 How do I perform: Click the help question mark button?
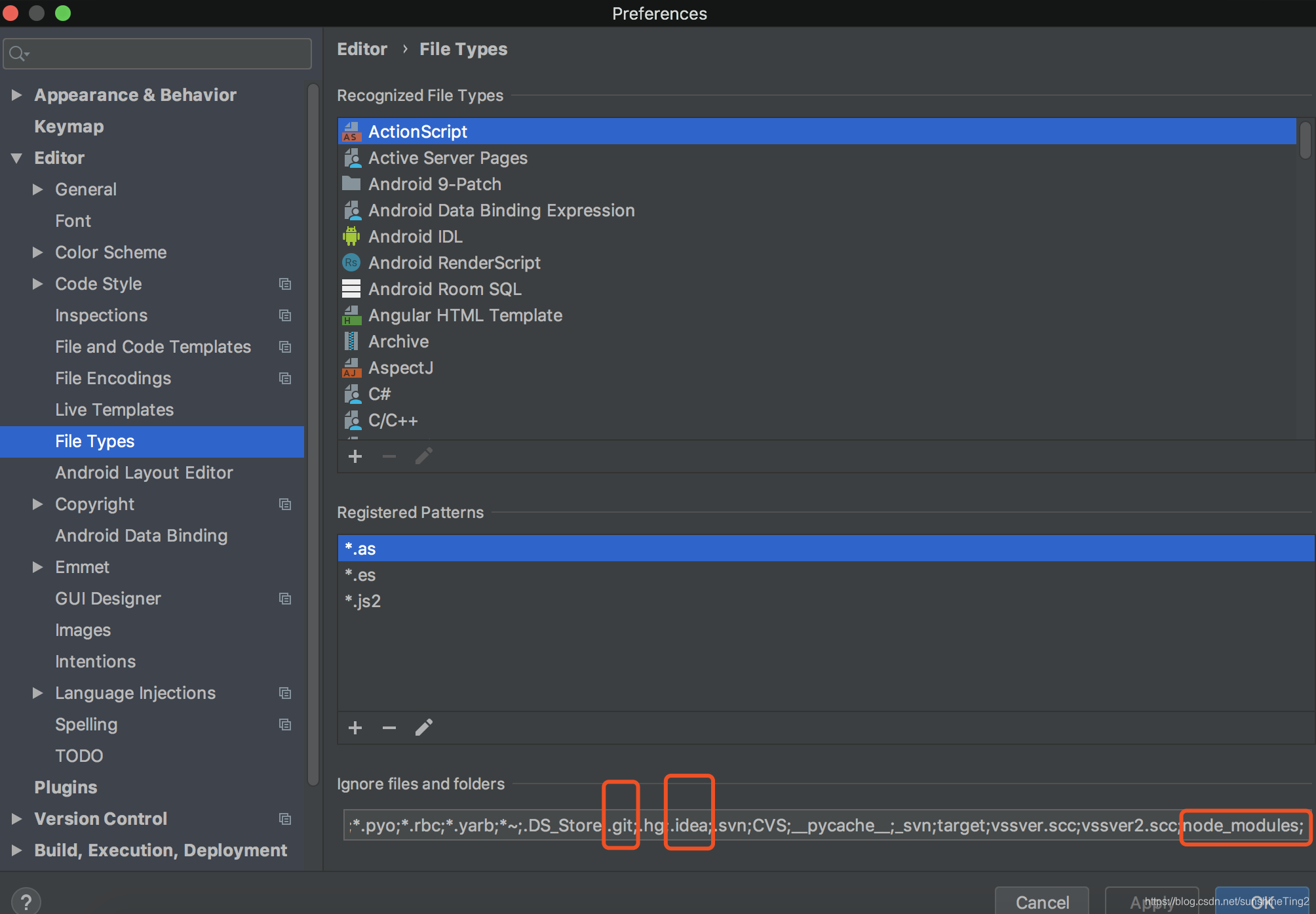pyautogui.click(x=26, y=901)
